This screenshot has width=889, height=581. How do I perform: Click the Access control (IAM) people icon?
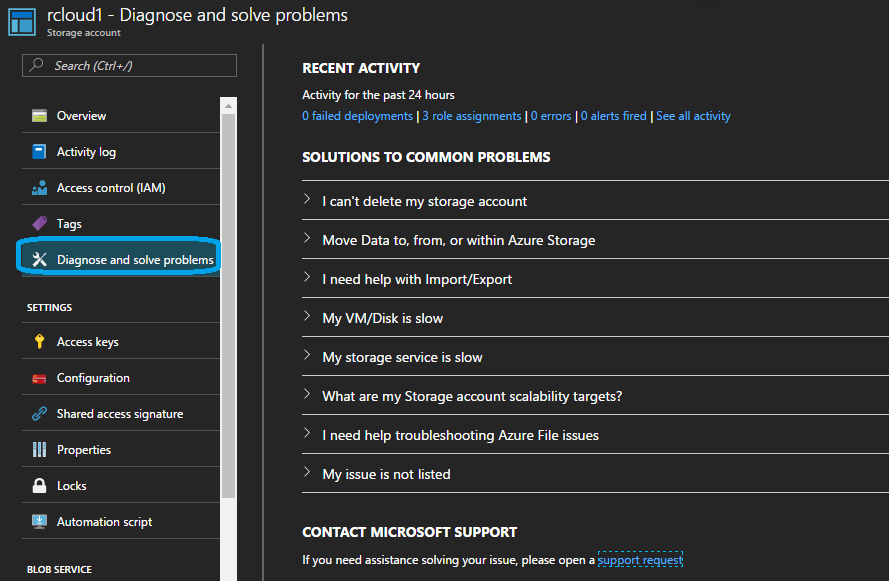[39, 188]
